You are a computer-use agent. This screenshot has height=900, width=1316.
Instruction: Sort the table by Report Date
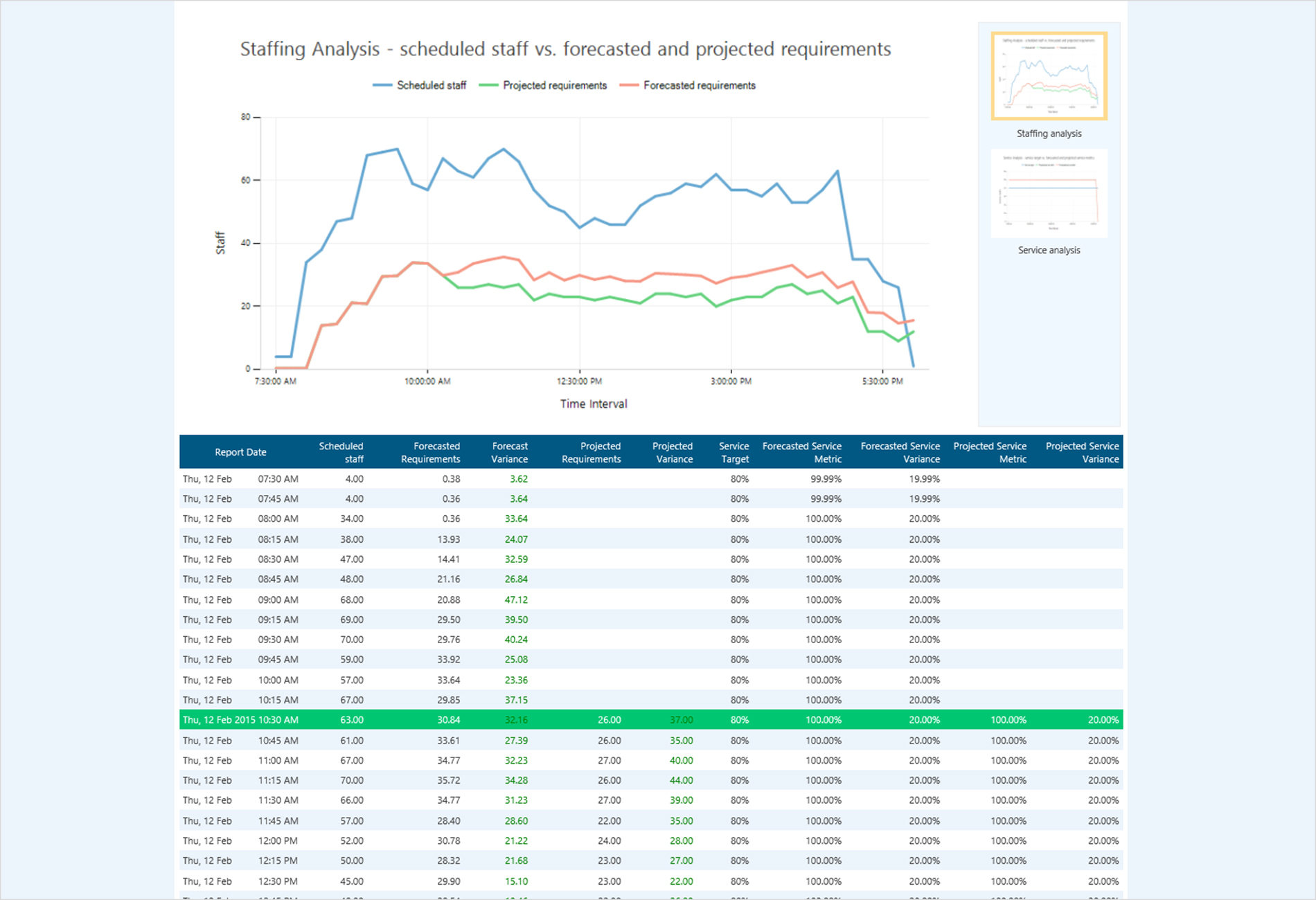[x=240, y=451]
